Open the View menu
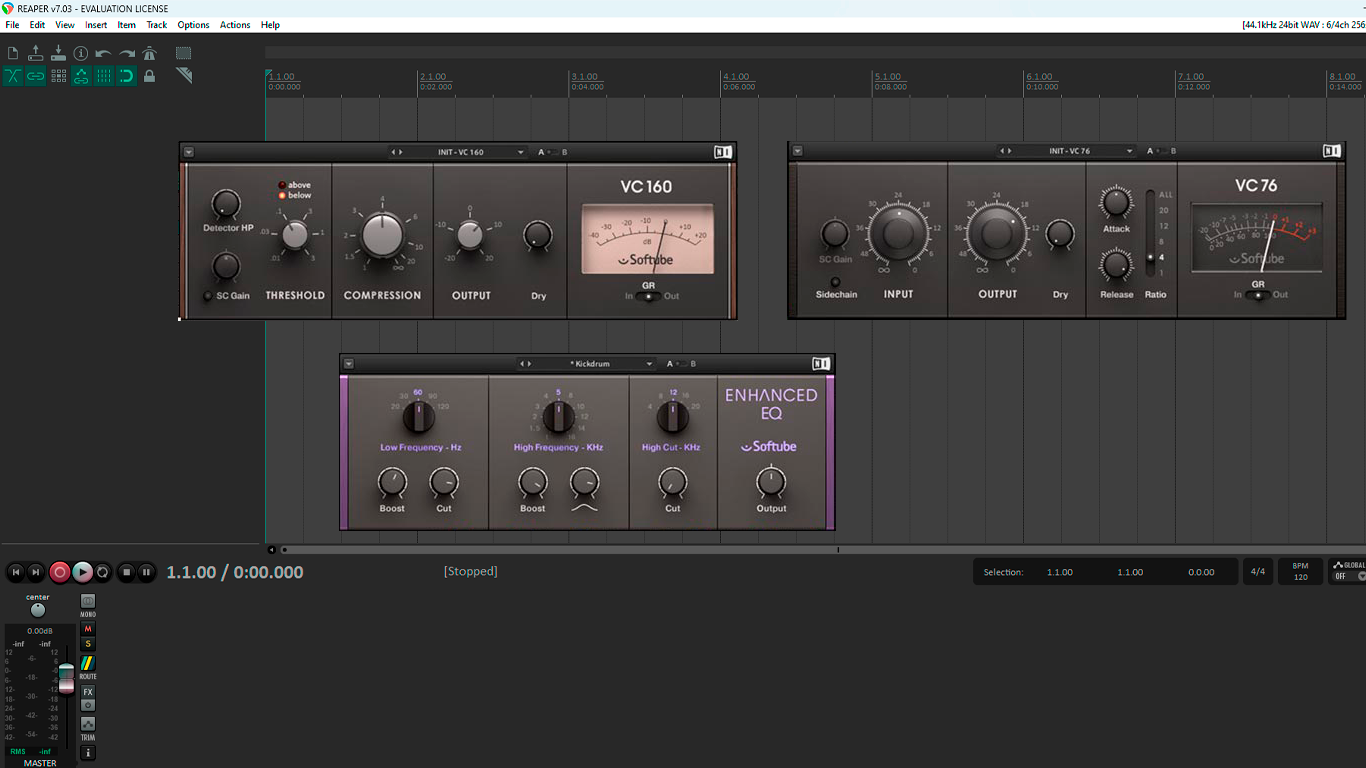This screenshot has width=1366, height=768. click(65, 25)
